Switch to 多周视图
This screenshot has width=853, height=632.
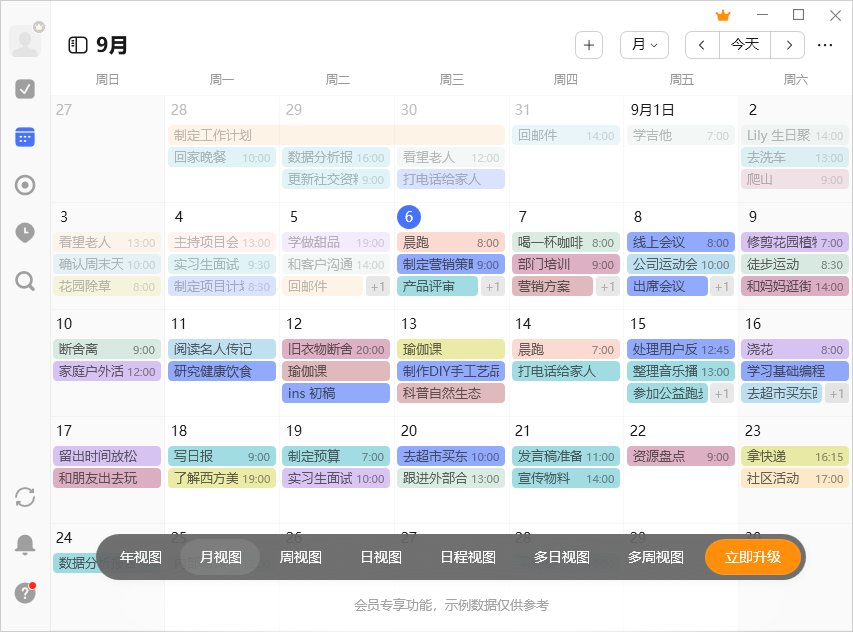pyautogui.click(x=656, y=557)
